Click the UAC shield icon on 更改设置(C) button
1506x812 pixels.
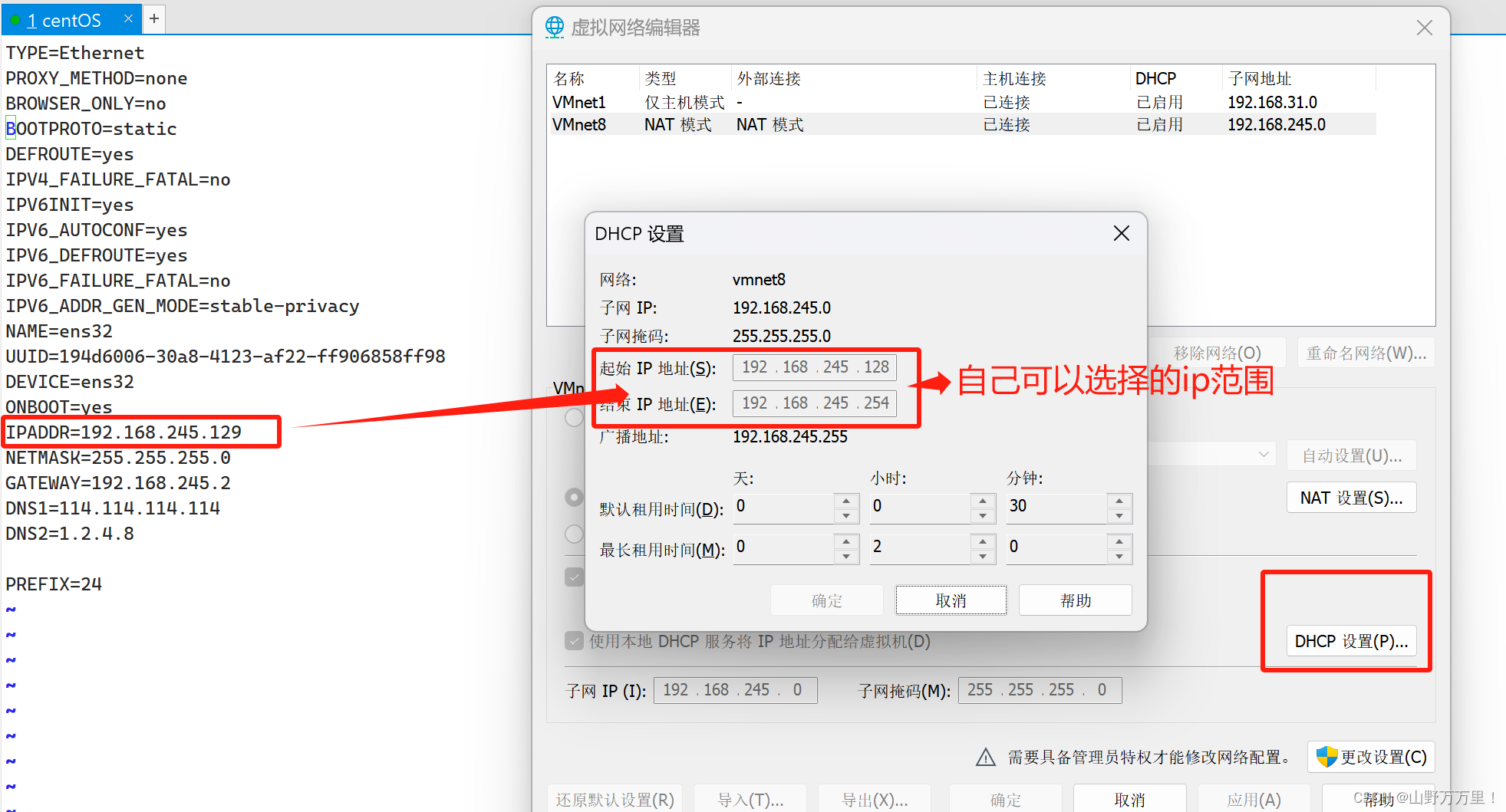(1325, 757)
